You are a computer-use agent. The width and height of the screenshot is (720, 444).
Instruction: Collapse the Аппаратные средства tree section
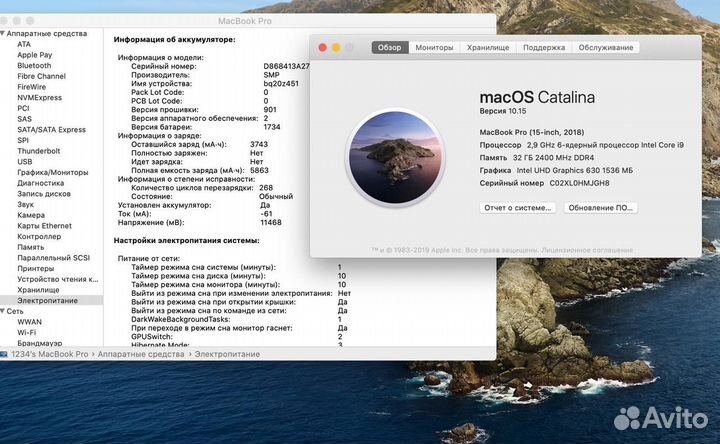(x=3, y=34)
